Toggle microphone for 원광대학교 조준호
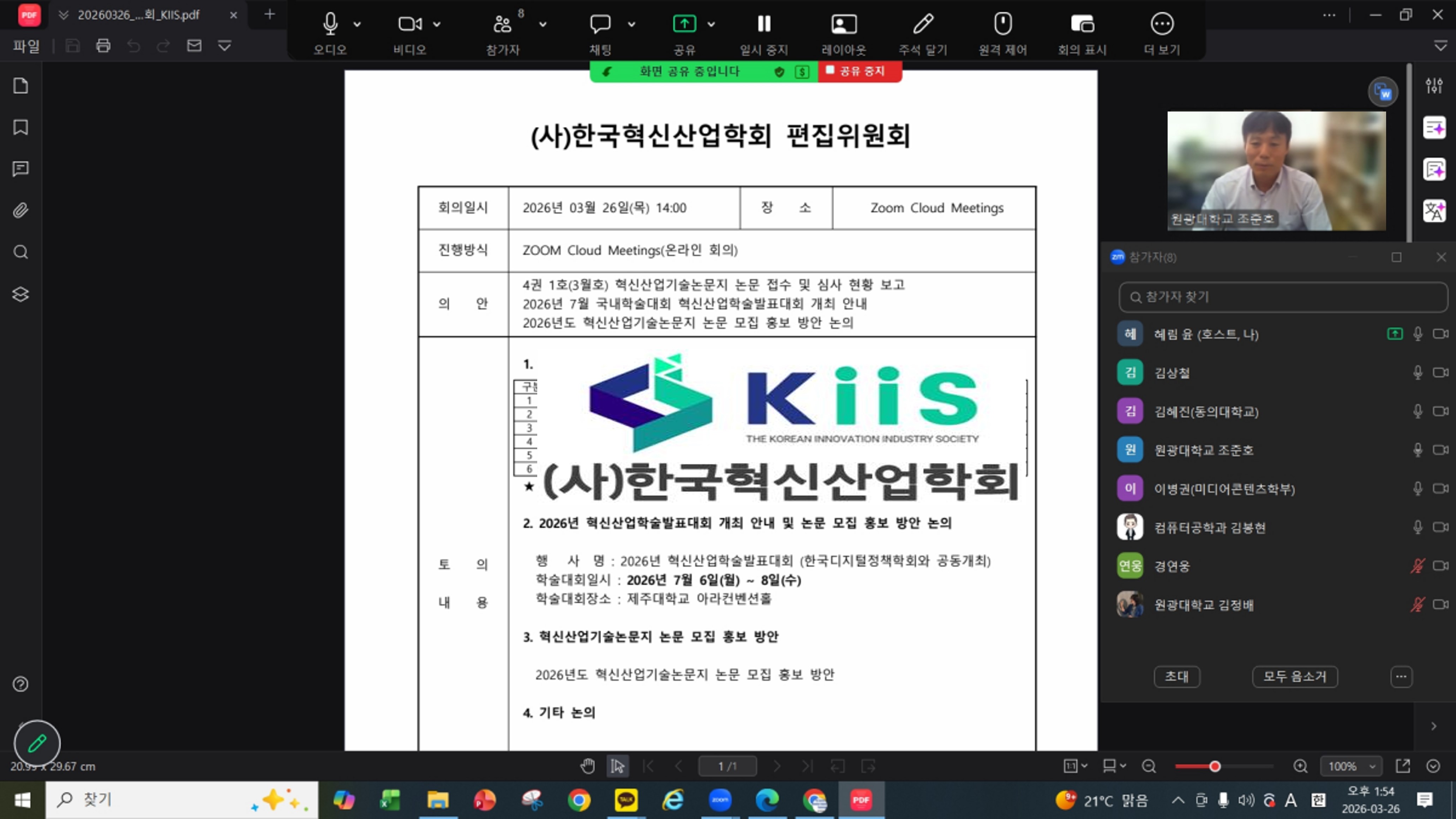1456x819 pixels. (x=1418, y=450)
